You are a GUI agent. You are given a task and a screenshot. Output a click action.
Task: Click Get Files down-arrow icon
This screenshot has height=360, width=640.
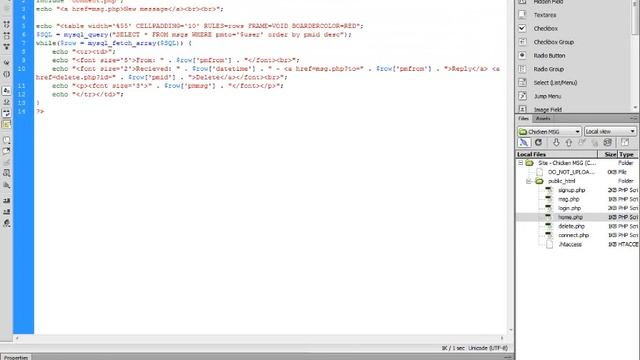coord(556,142)
